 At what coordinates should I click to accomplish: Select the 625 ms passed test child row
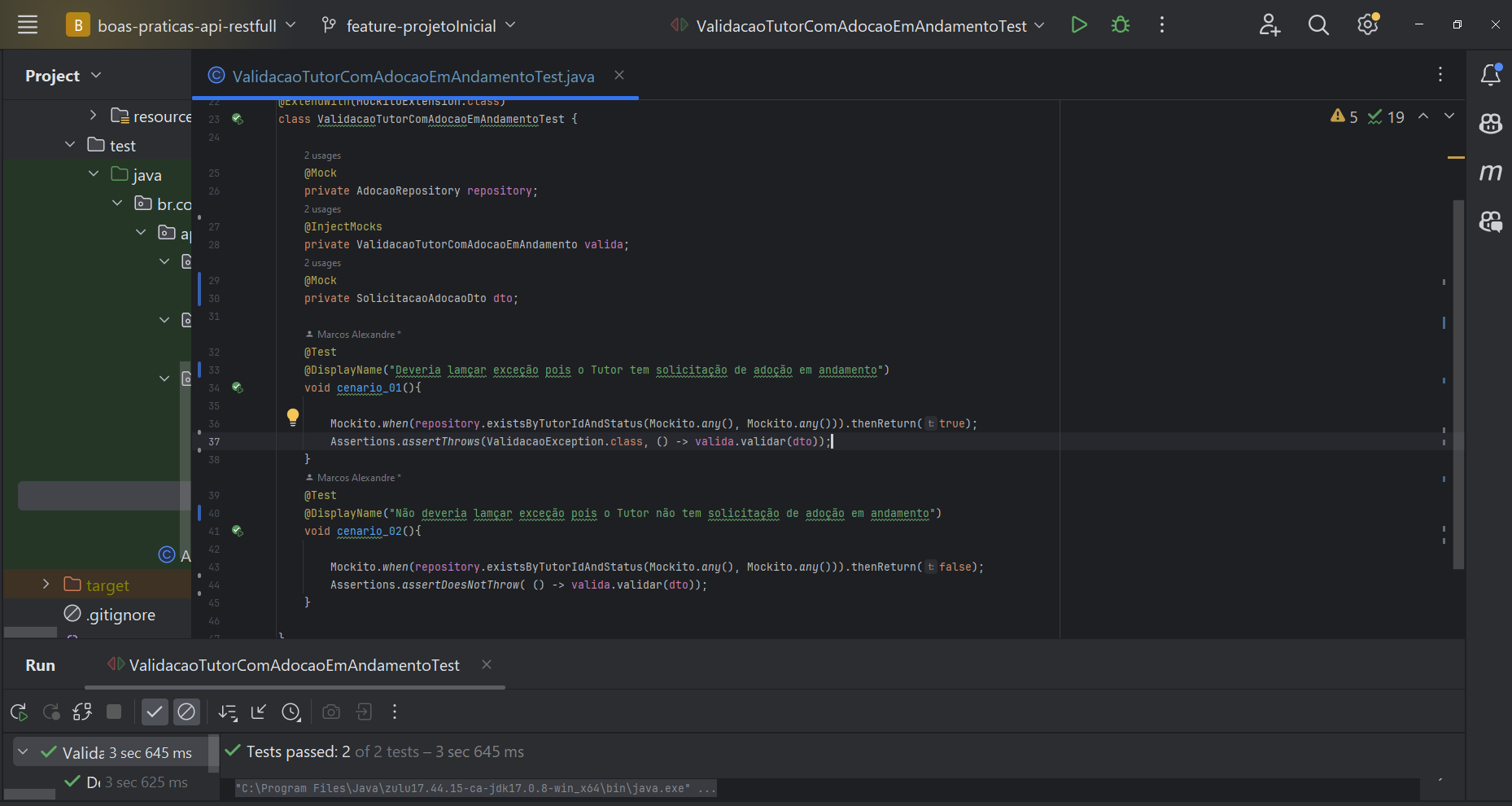[x=126, y=782]
